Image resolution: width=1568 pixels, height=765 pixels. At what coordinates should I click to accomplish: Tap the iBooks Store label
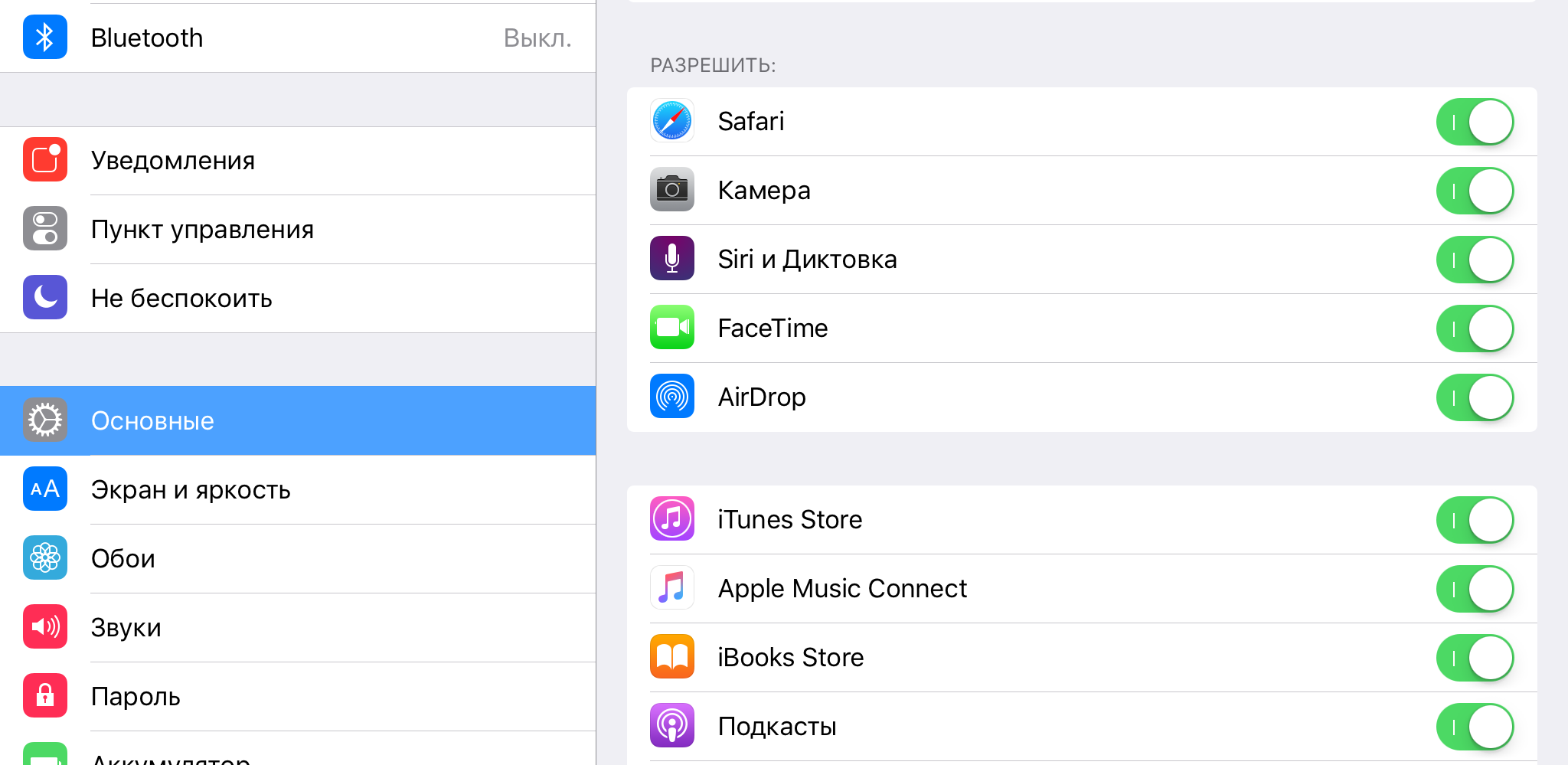pos(791,657)
